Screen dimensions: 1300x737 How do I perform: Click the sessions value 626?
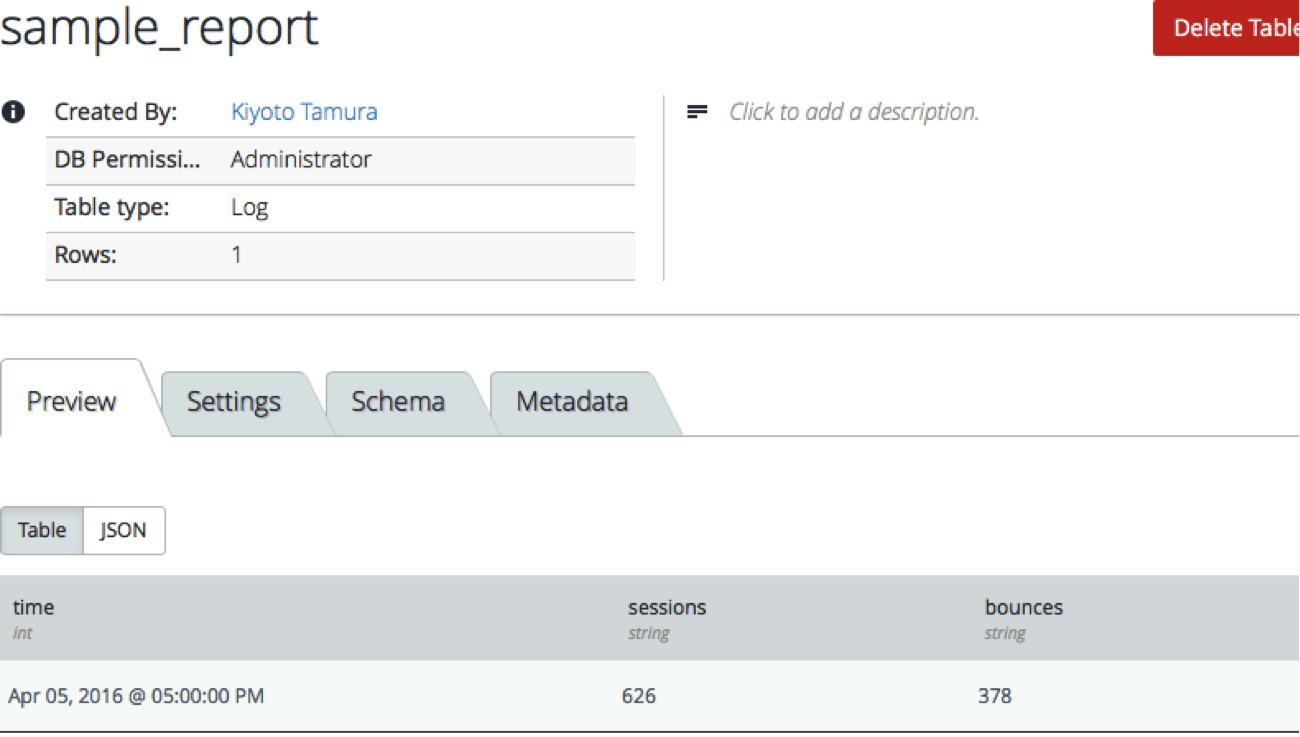click(x=639, y=695)
